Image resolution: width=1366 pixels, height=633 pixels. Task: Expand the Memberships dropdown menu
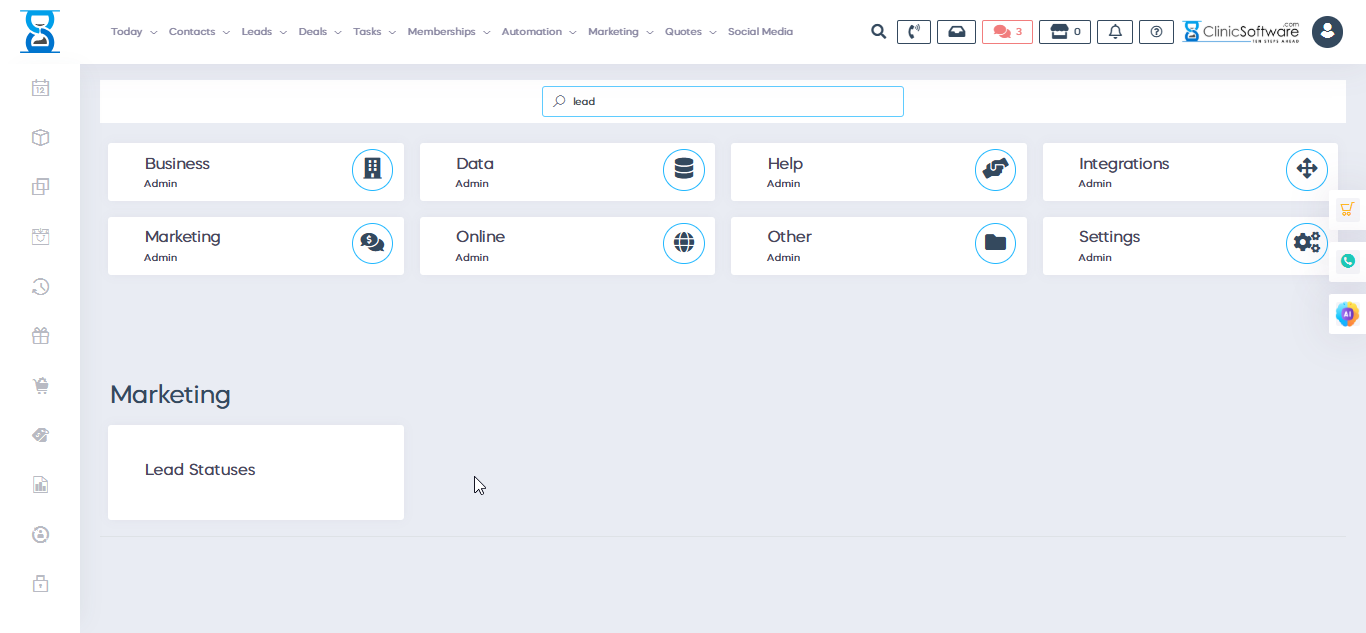click(448, 32)
